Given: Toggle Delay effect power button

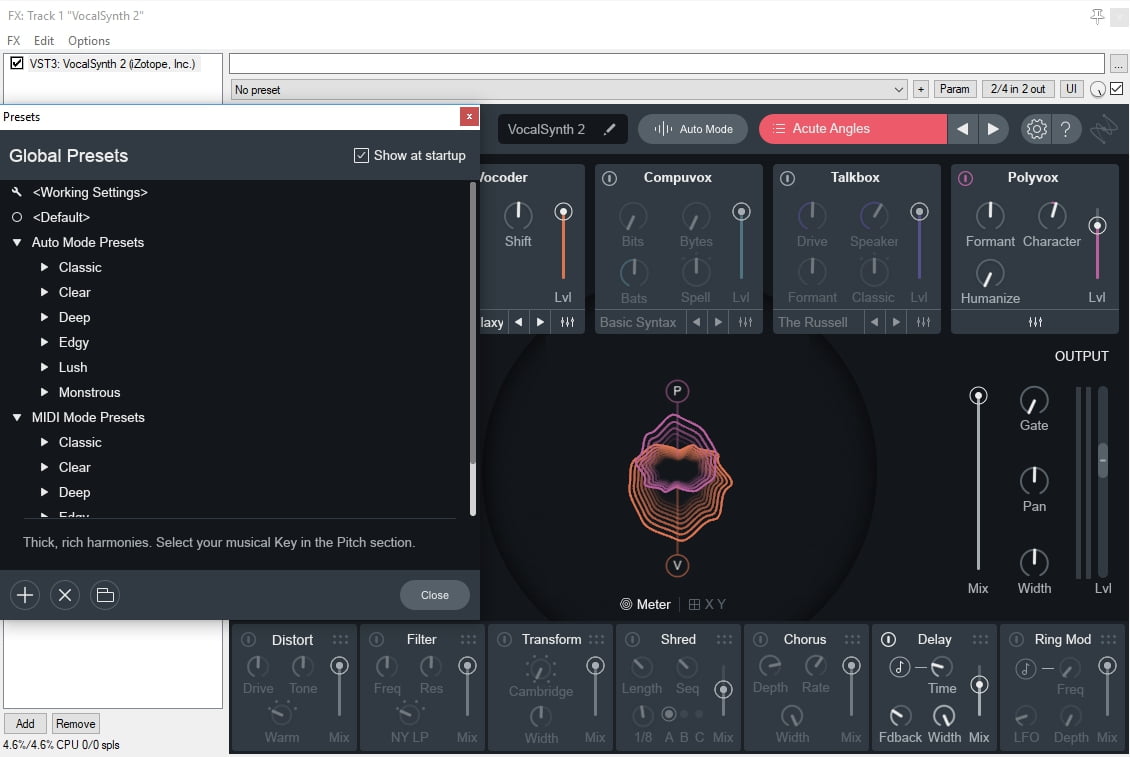Looking at the screenshot, I should click(x=889, y=639).
